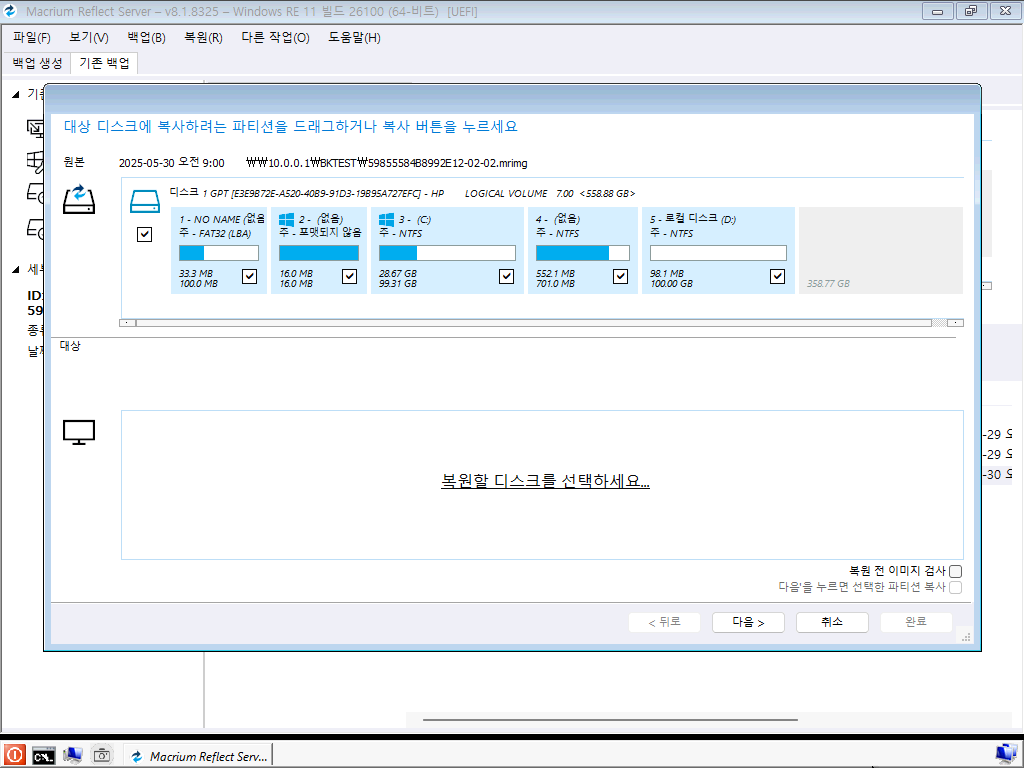Enable 복원 전 이미지 검사 checkbox
The image size is (1024, 768).
pyautogui.click(x=955, y=571)
